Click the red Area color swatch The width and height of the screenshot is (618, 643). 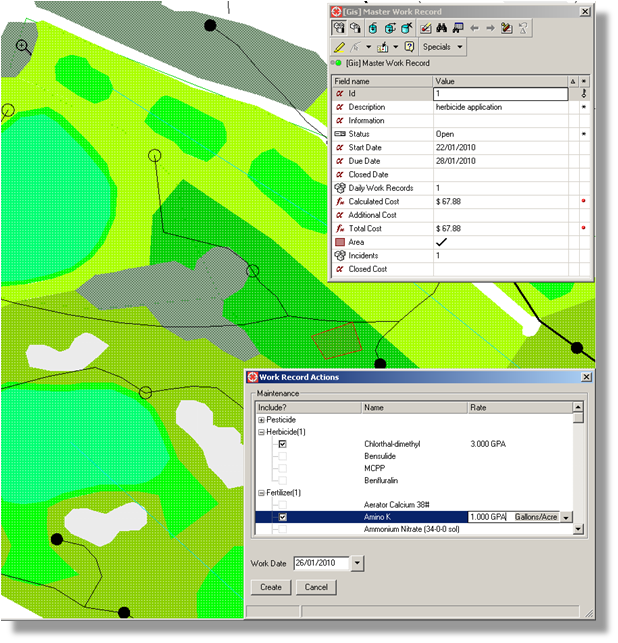coord(341,242)
